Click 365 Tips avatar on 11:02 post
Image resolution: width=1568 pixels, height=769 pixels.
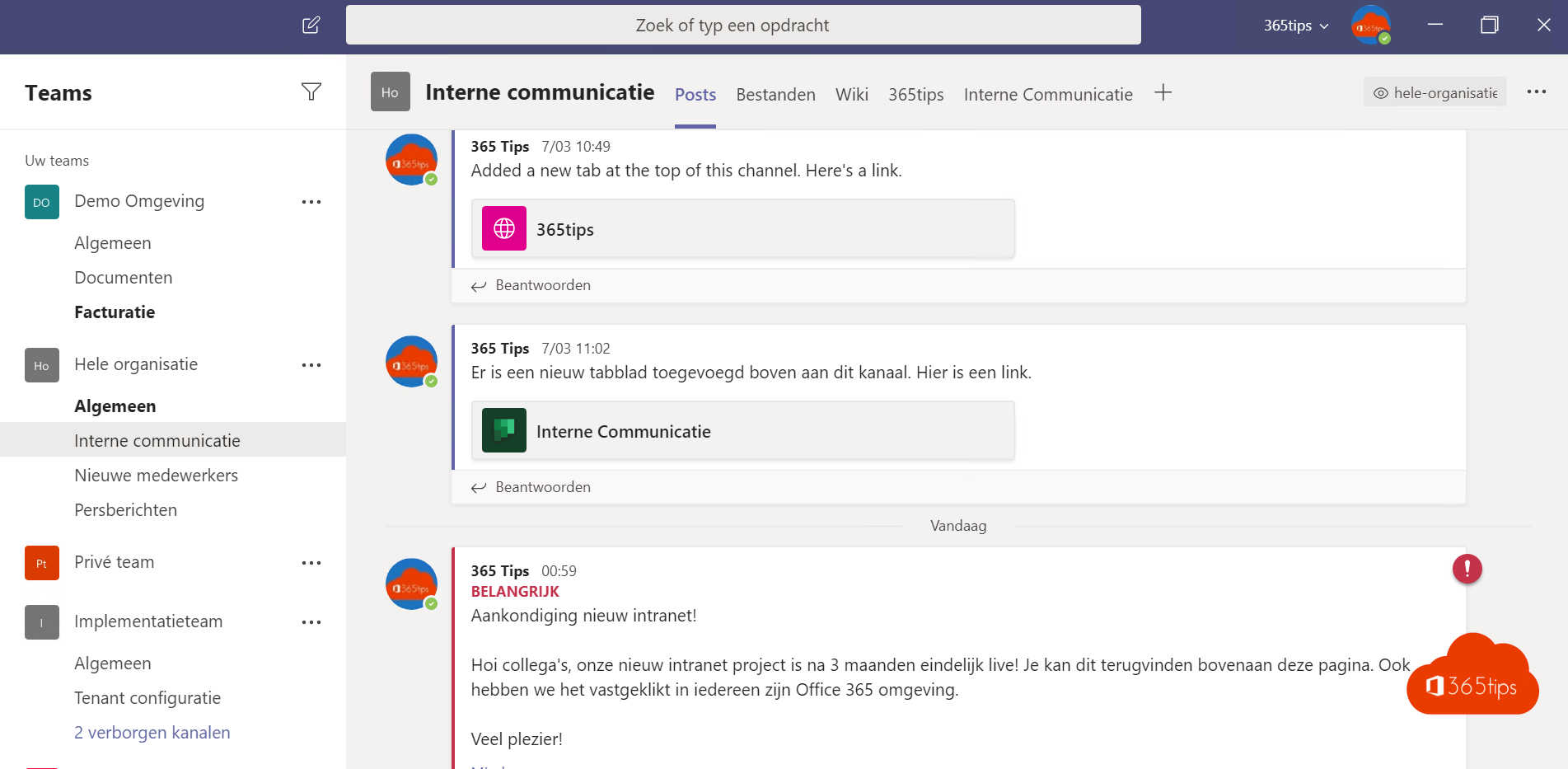411,362
